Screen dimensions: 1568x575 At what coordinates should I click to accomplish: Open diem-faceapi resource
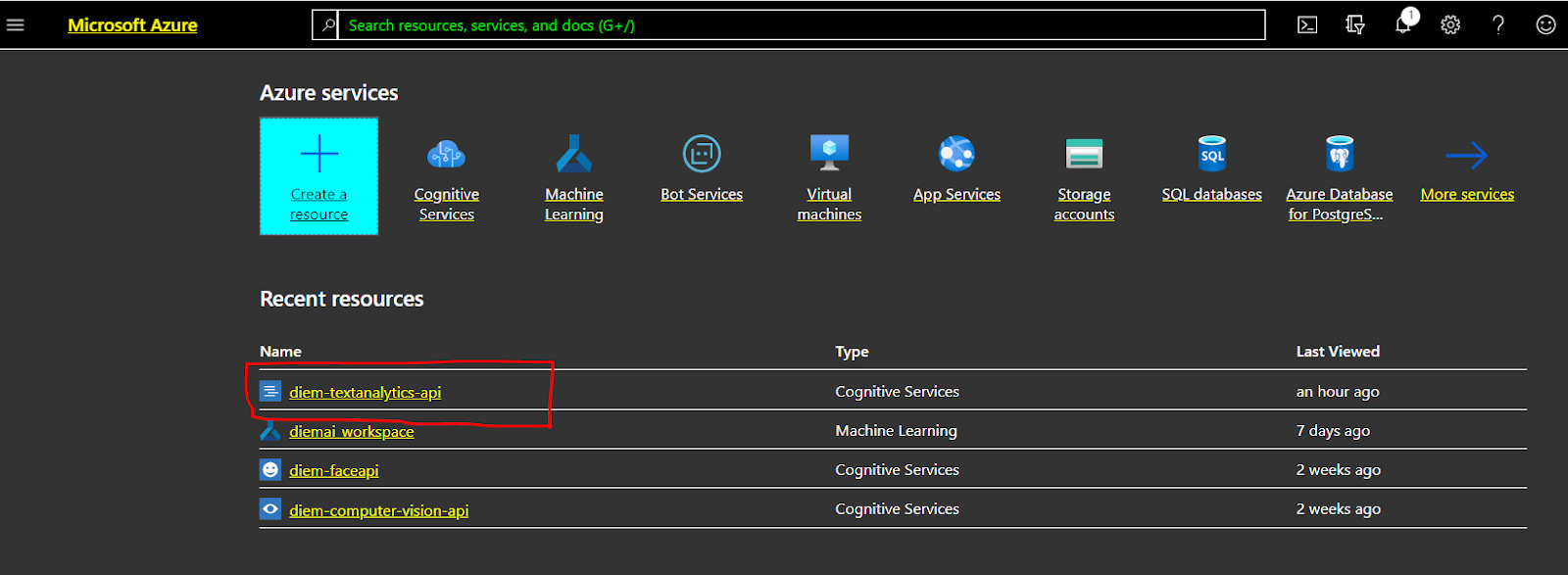333,470
